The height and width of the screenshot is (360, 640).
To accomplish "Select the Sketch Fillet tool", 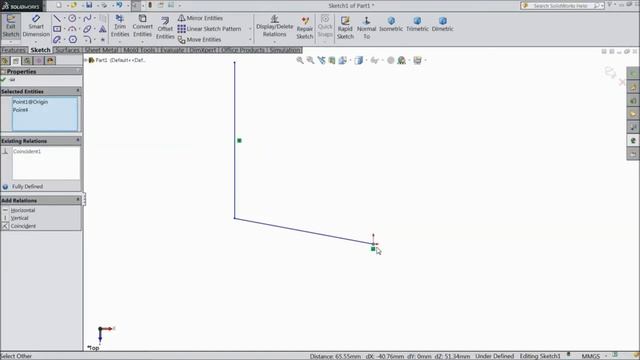I will coord(87,40).
